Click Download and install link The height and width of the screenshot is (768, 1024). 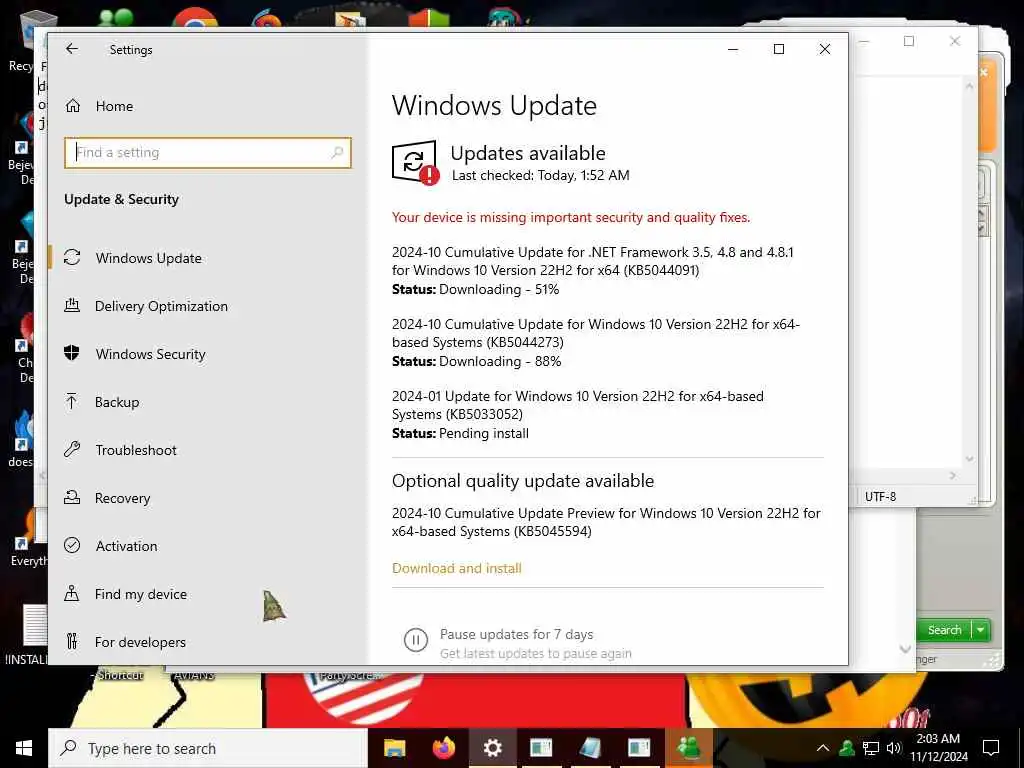(456, 568)
